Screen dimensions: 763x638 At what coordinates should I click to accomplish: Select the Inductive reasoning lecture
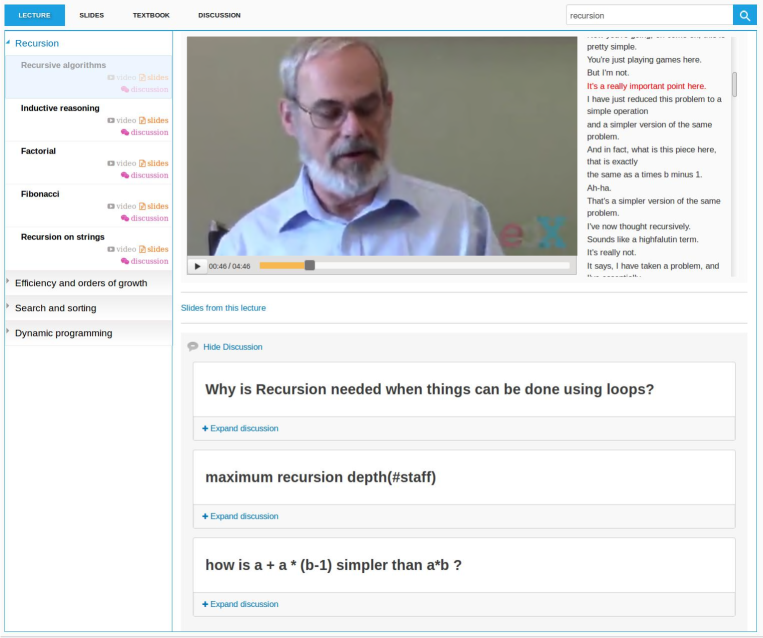tap(60, 108)
